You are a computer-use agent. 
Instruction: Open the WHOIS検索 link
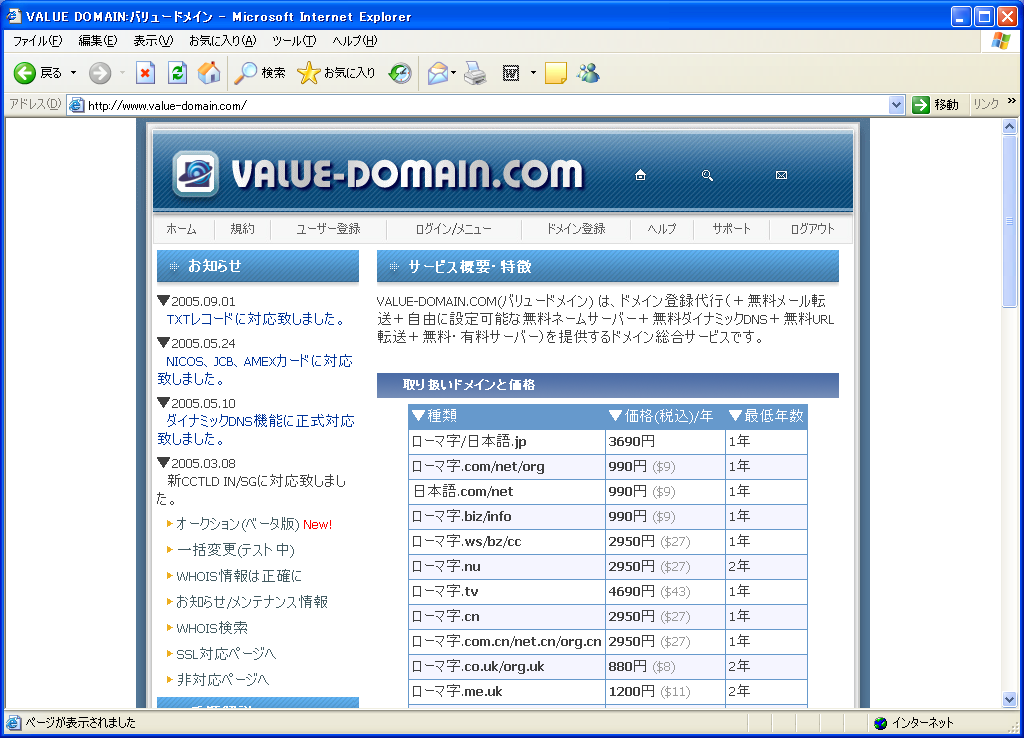click(212, 628)
